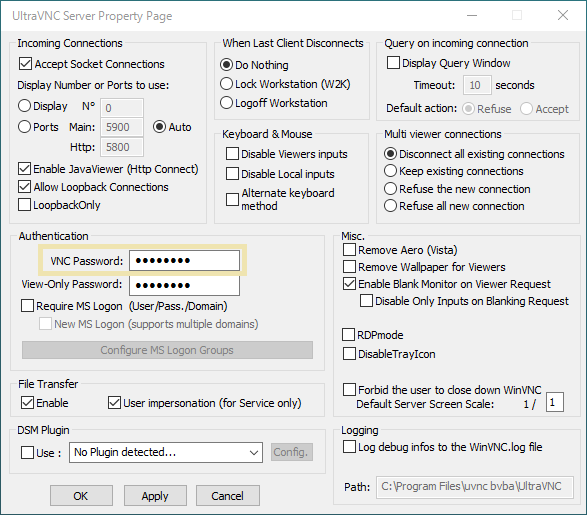Click the Cancel button

228,496
